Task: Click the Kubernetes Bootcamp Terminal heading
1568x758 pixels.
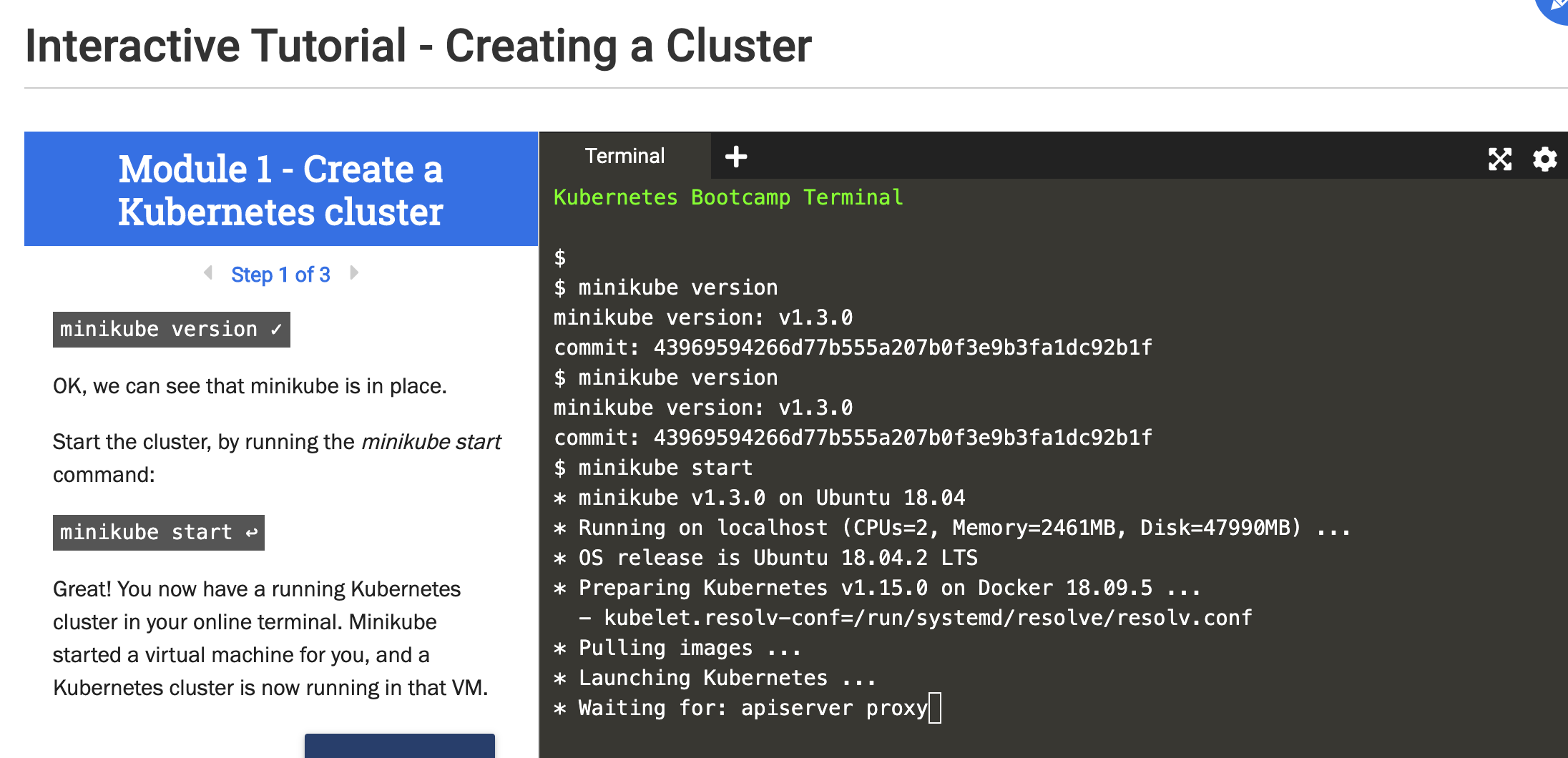Action: pyautogui.click(x=728, y=197)
